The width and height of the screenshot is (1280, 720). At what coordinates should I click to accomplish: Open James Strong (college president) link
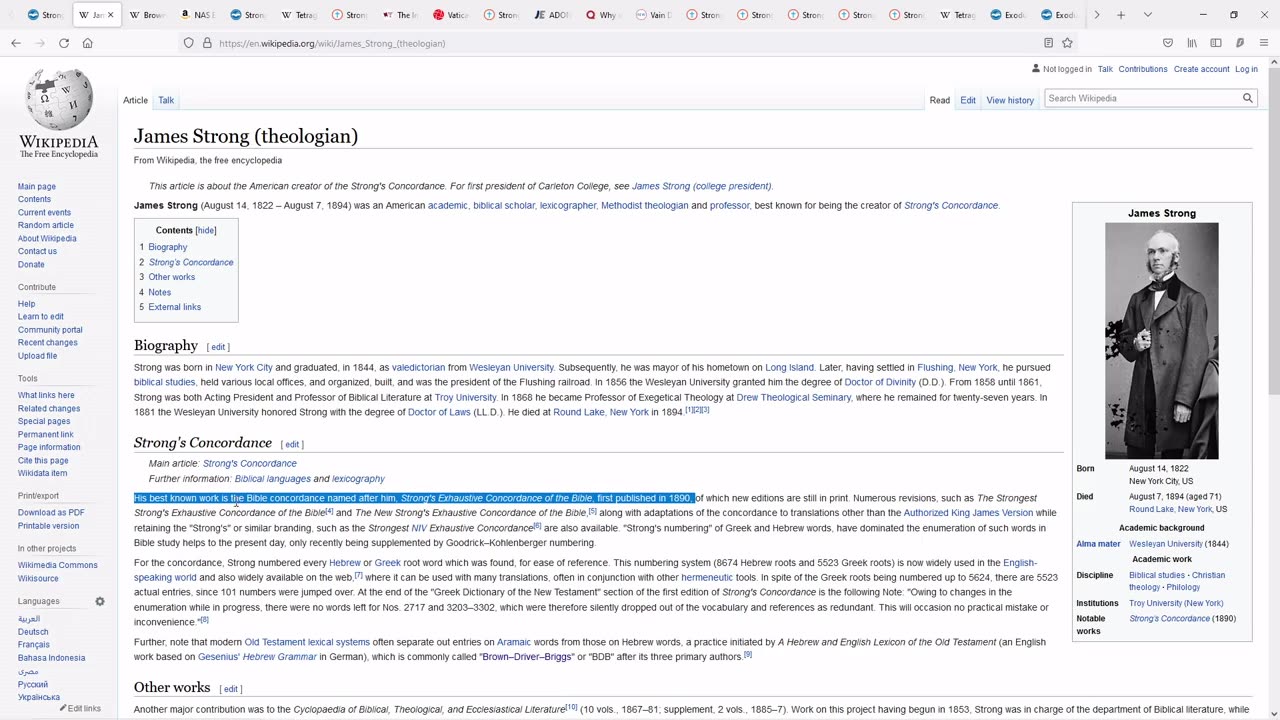click(701, 186)
